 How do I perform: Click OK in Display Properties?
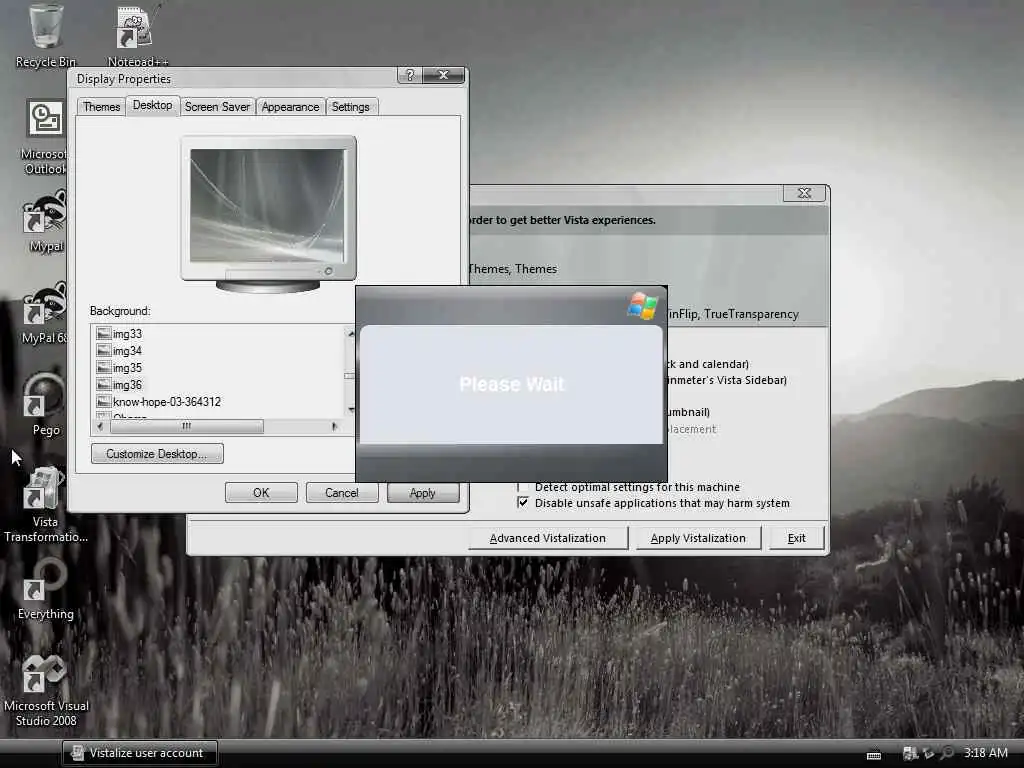(261, 492)
